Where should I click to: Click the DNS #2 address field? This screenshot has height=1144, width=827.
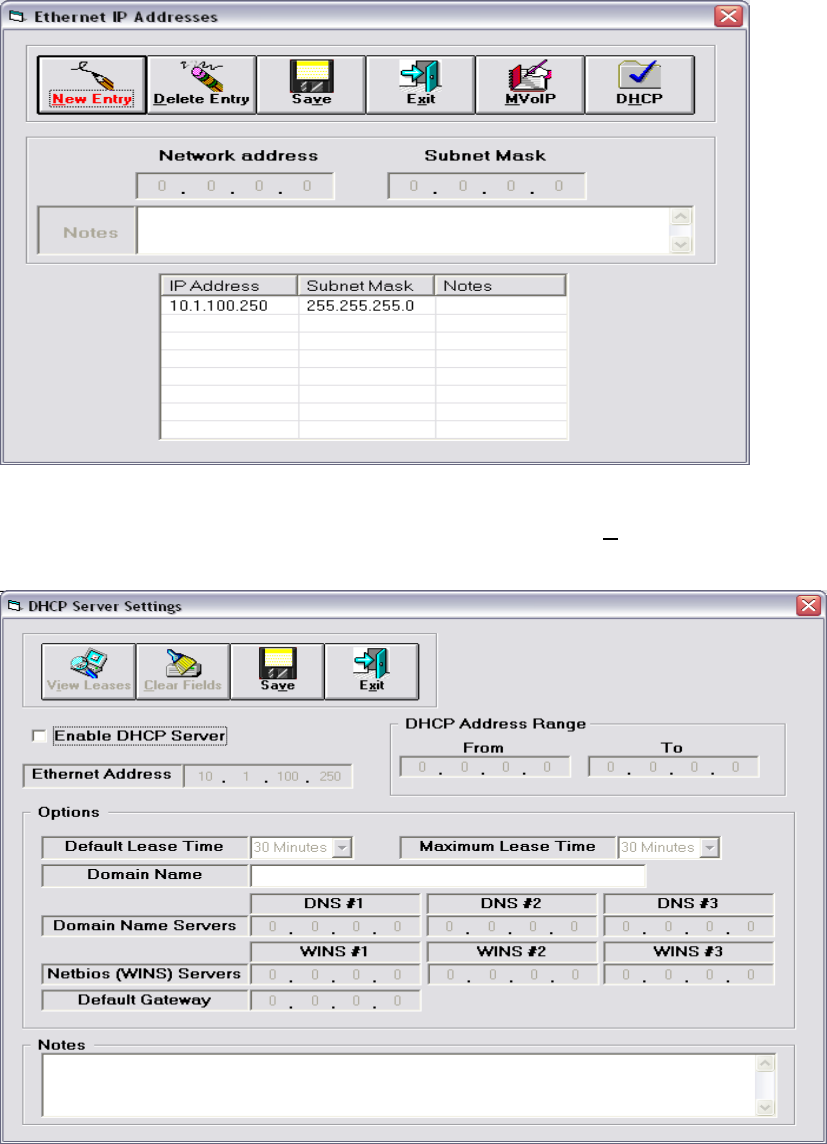pyautogui.click(x=512, y=927)
